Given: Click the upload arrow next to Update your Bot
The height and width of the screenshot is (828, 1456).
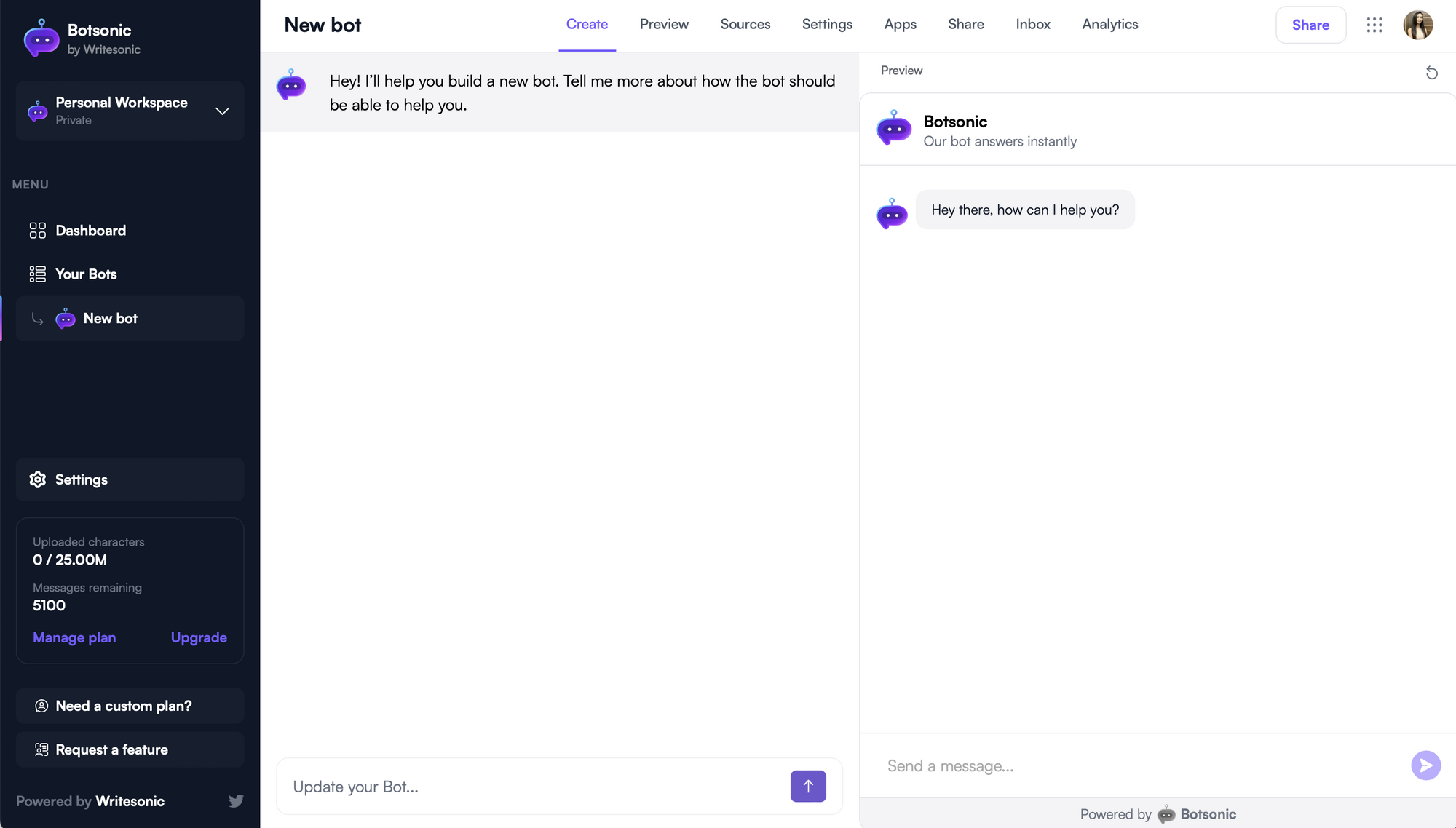Looking at the screenshot, I should click(808, 786).
